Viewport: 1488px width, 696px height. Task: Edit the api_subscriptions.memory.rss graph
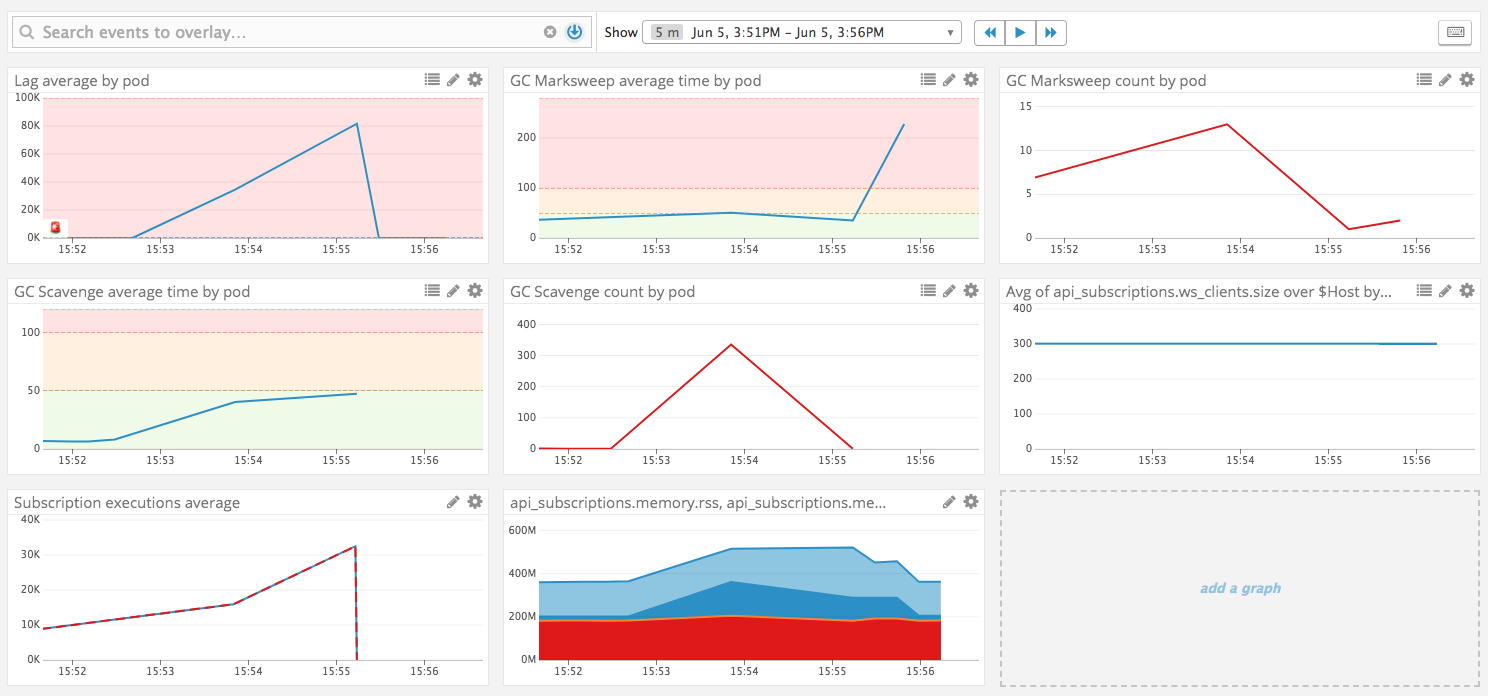click(949, 501)
